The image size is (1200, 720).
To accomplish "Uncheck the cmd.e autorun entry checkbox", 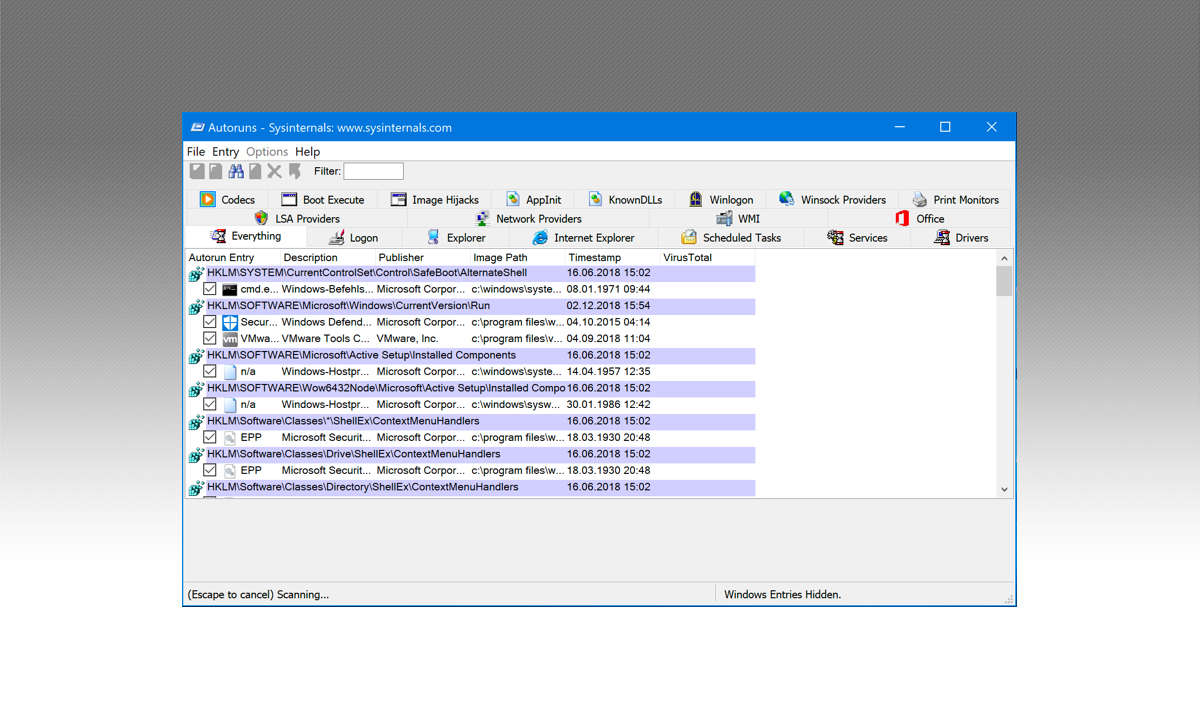I will (x=210, y=289).
